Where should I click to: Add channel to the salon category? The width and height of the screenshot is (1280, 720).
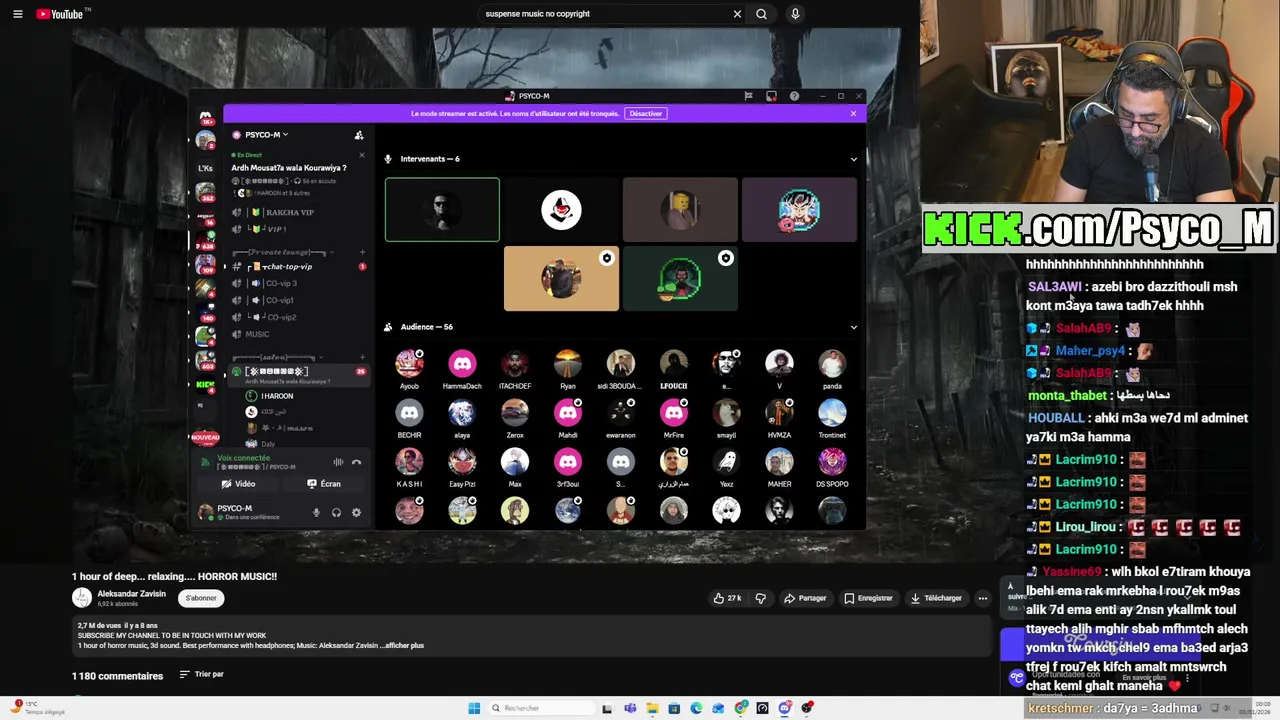click(x=362, y=357)
